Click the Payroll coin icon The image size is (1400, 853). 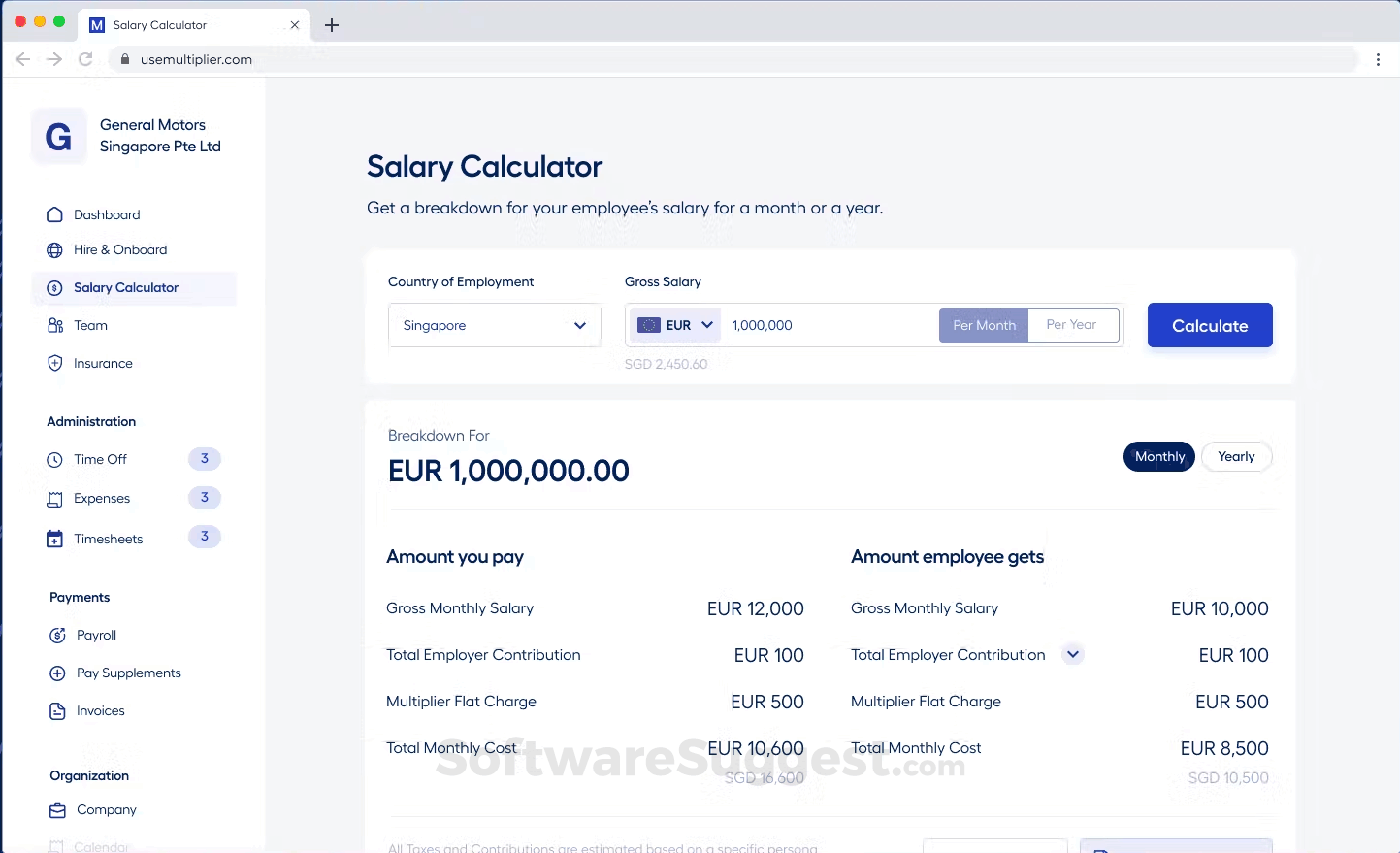55,635
